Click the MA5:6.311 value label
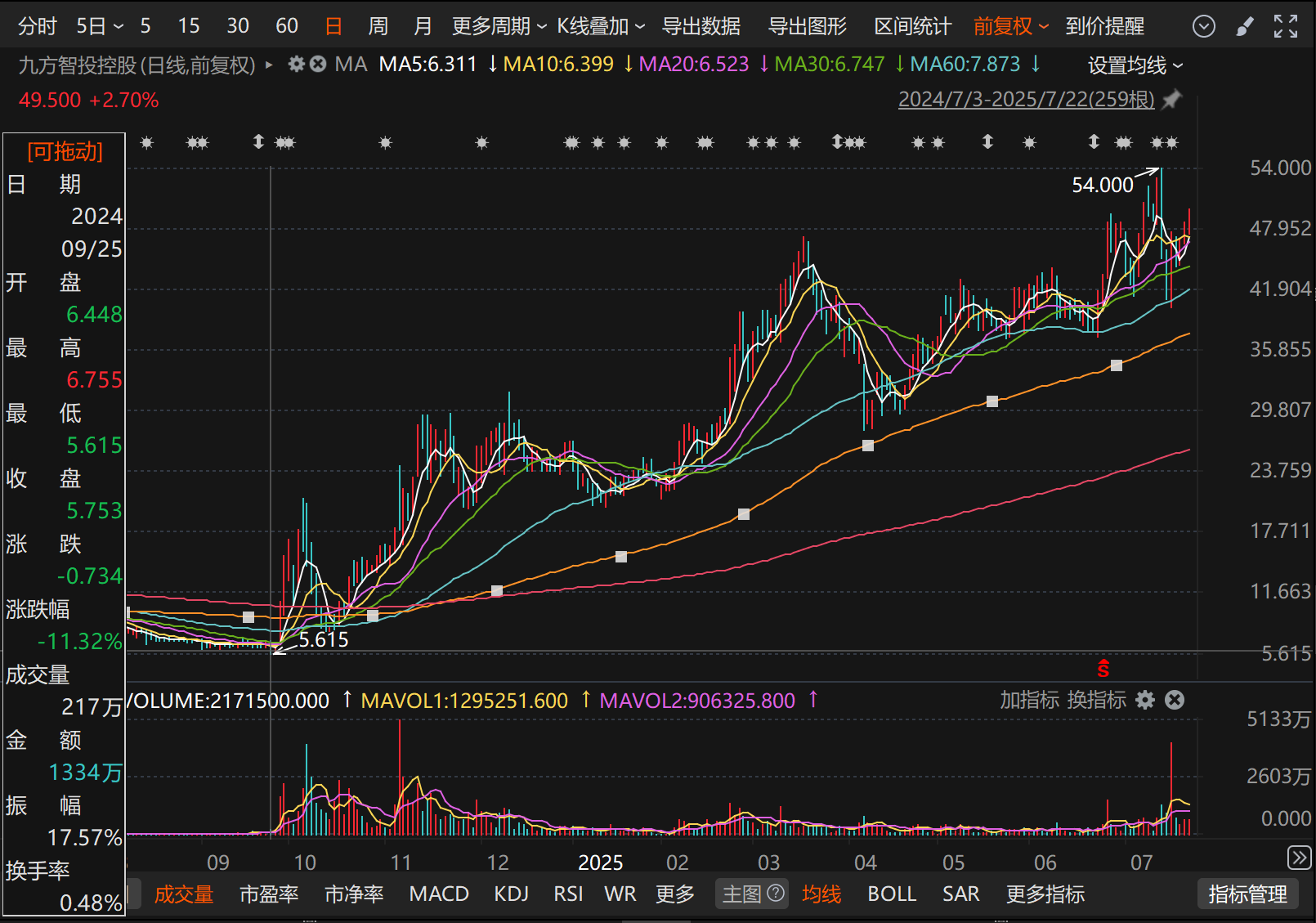Screen dimensions: 1316x923 coord(427,64)
